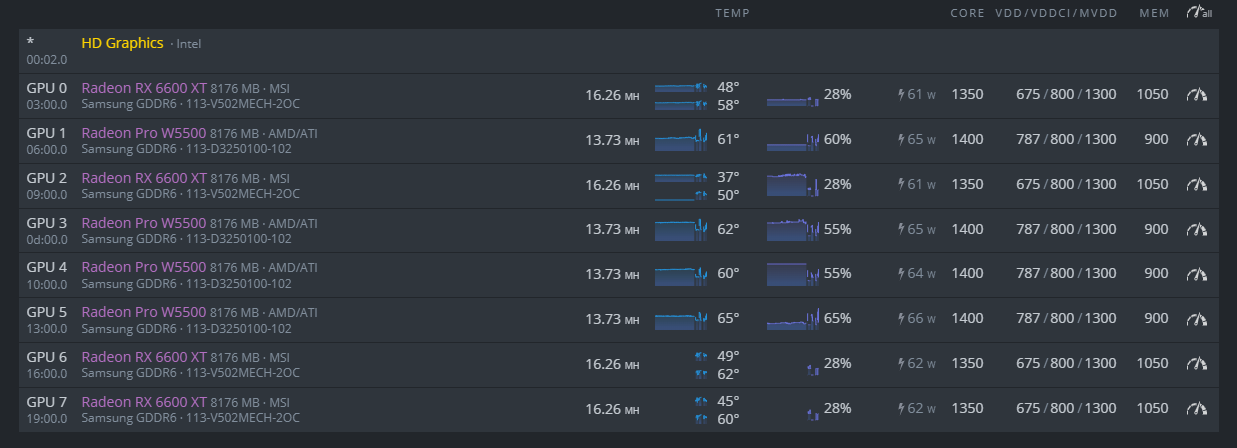This screenshot has width=1237, height=448.
Task: Click the GPU 7 memory clock value 1050
Action: (1152, 409)
